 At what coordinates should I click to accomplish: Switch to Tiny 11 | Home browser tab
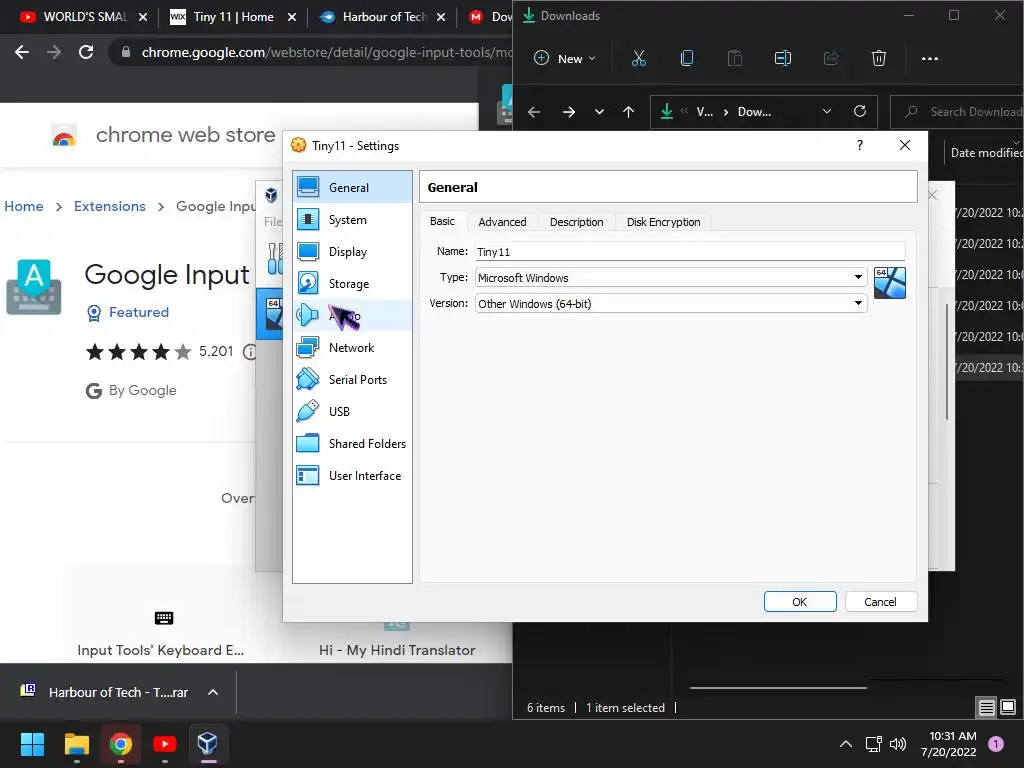point(232,17)
